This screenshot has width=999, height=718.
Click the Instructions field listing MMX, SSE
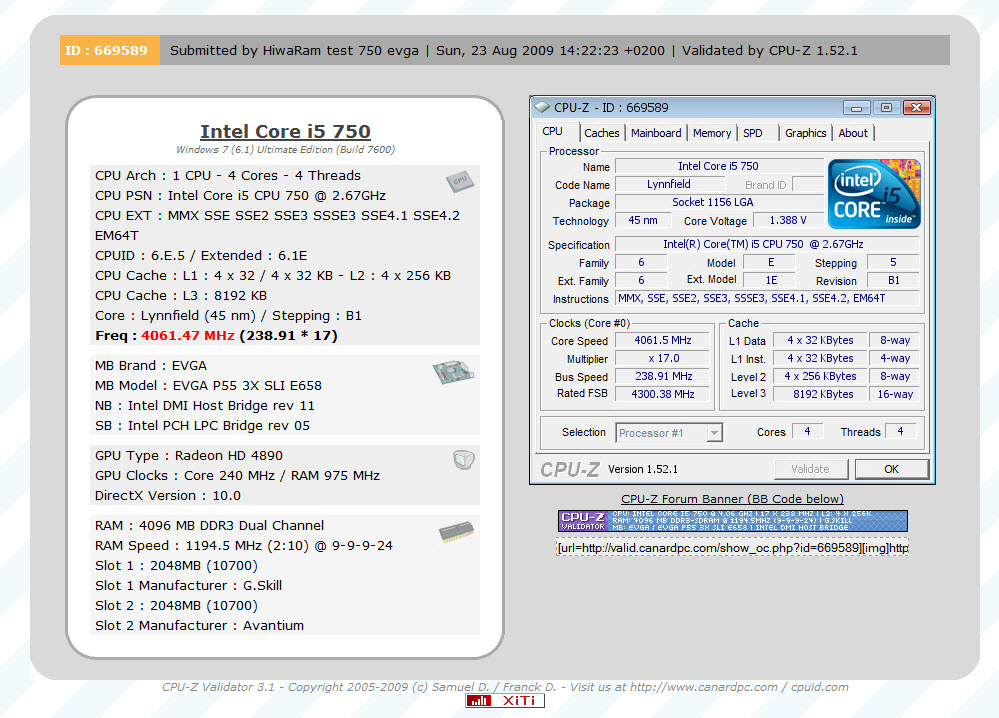pos(767,298)
